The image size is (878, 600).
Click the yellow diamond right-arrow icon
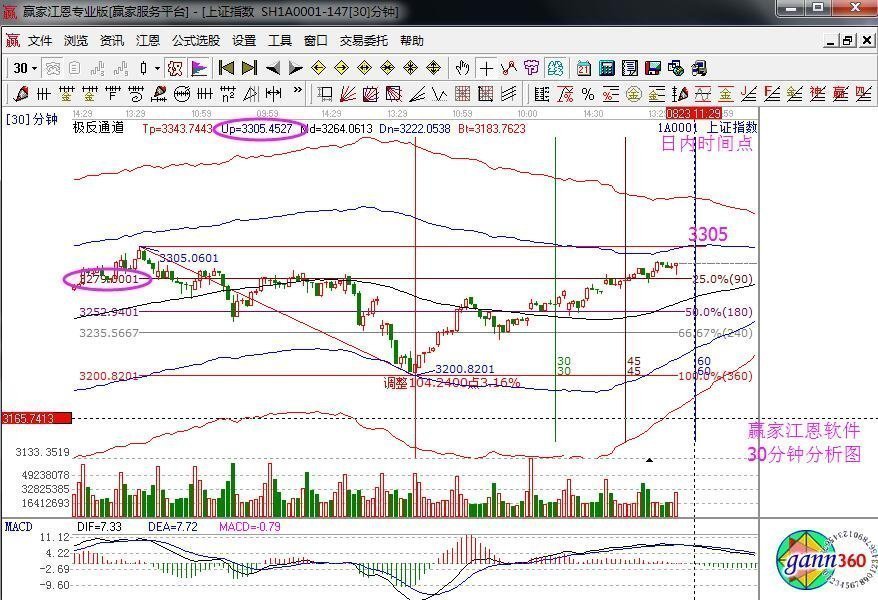pyautogui.click(x=342, y=68)
